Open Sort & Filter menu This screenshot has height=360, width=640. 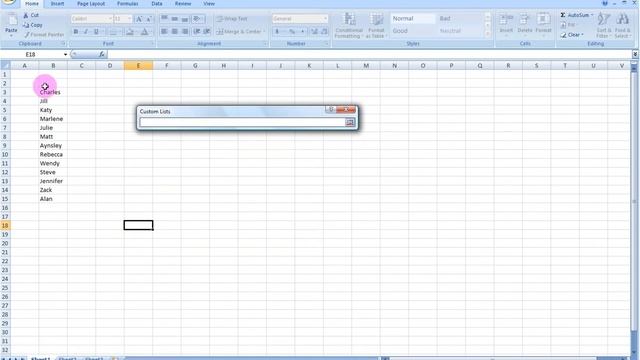click(604, 24)
